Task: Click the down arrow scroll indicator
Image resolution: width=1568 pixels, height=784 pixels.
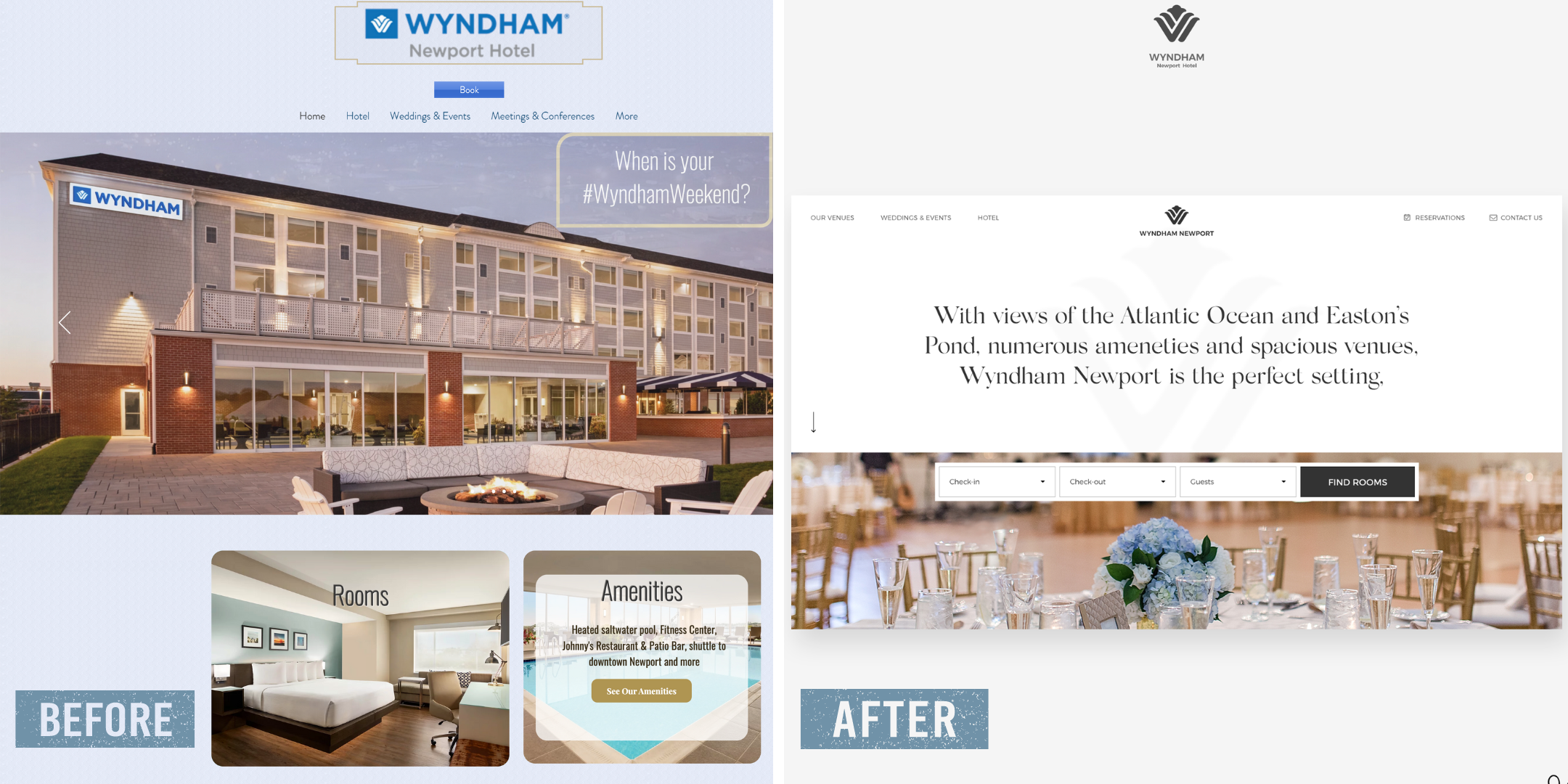Action: click(x=813, y=422)
